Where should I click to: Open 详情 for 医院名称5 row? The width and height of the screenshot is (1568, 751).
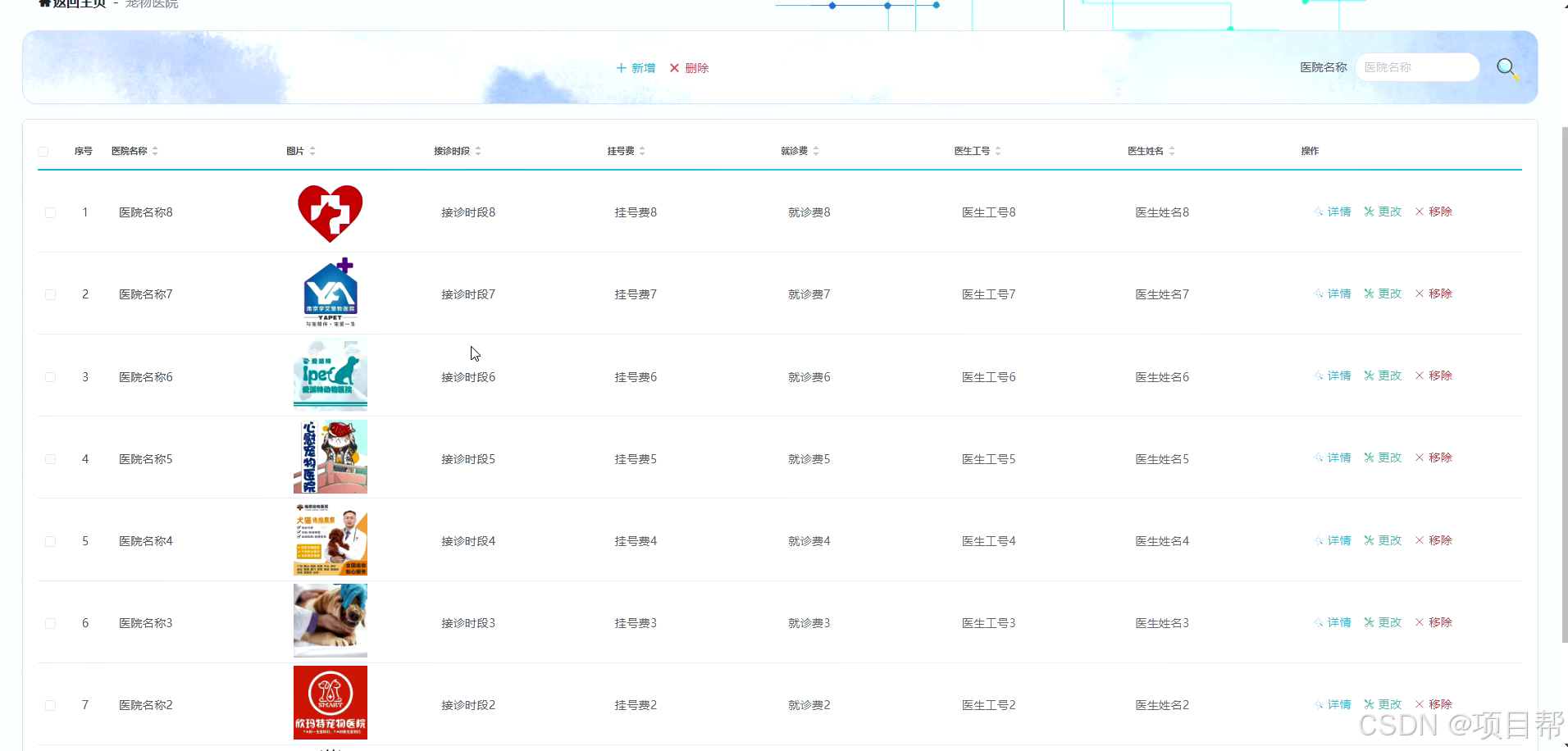click(x=1333, y=457)
